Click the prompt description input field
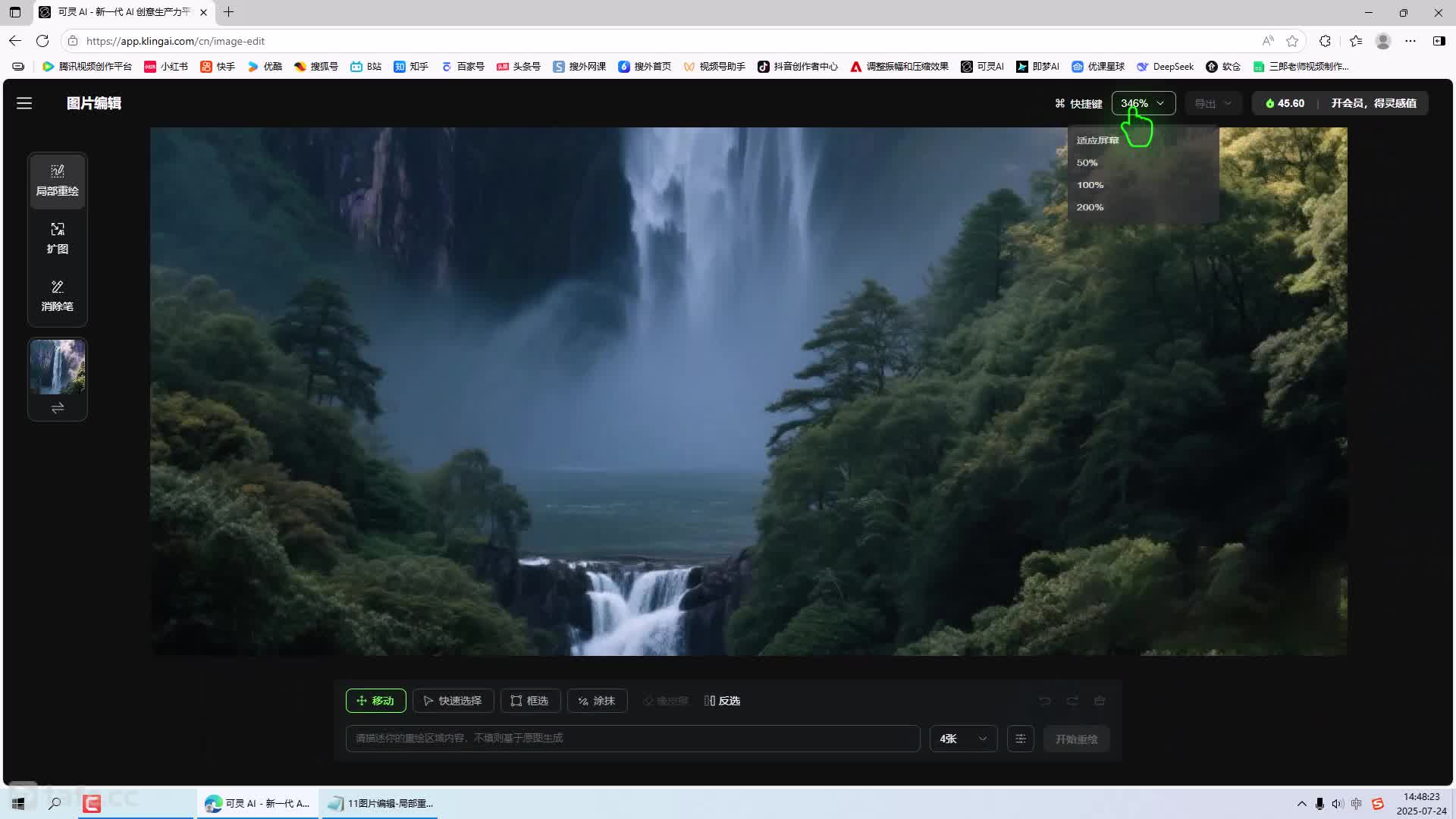Image resolution: width=1456 pixels, height=819 pixels. [632, 739]
